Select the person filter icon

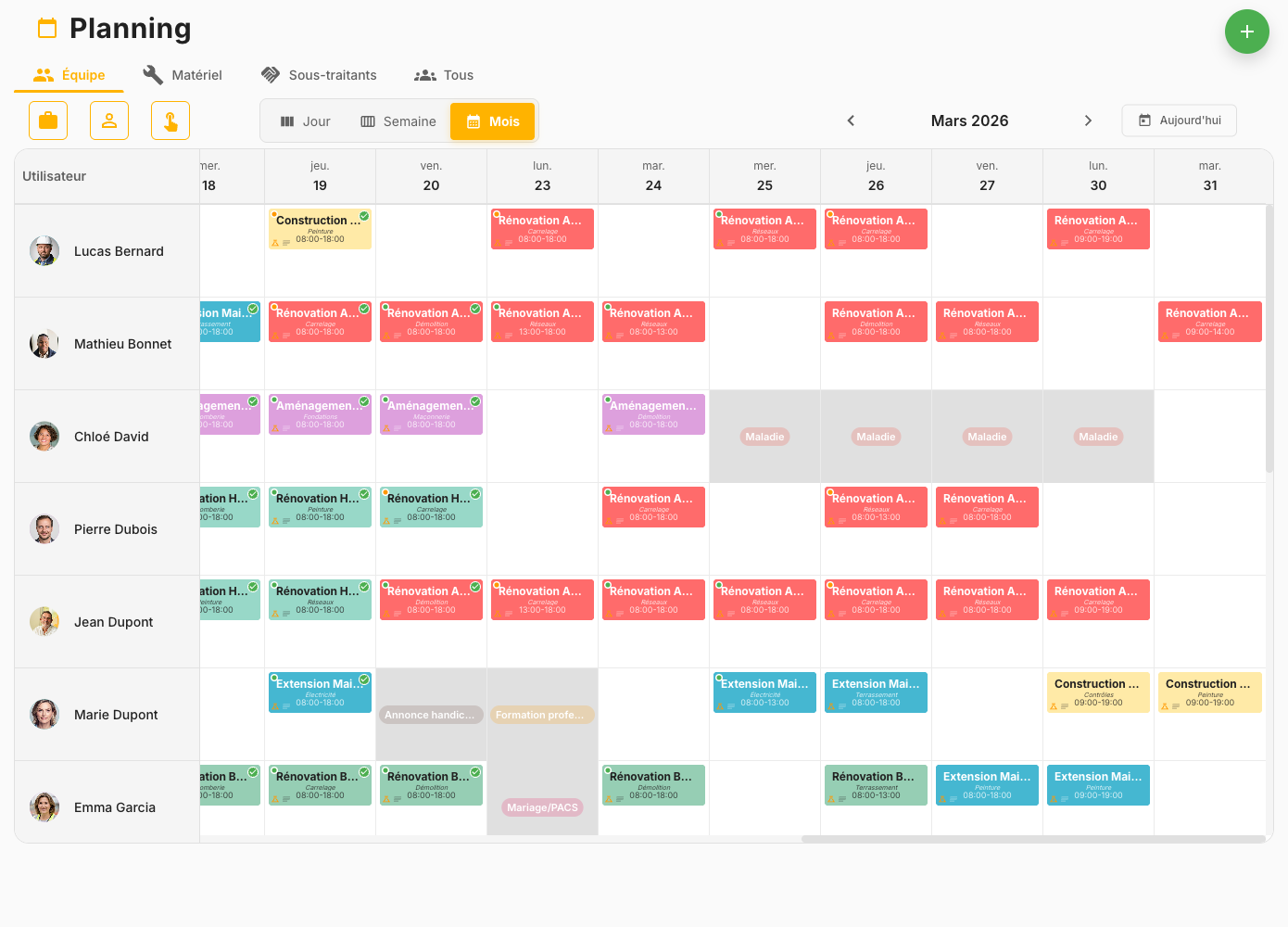(x=109, y=121)
